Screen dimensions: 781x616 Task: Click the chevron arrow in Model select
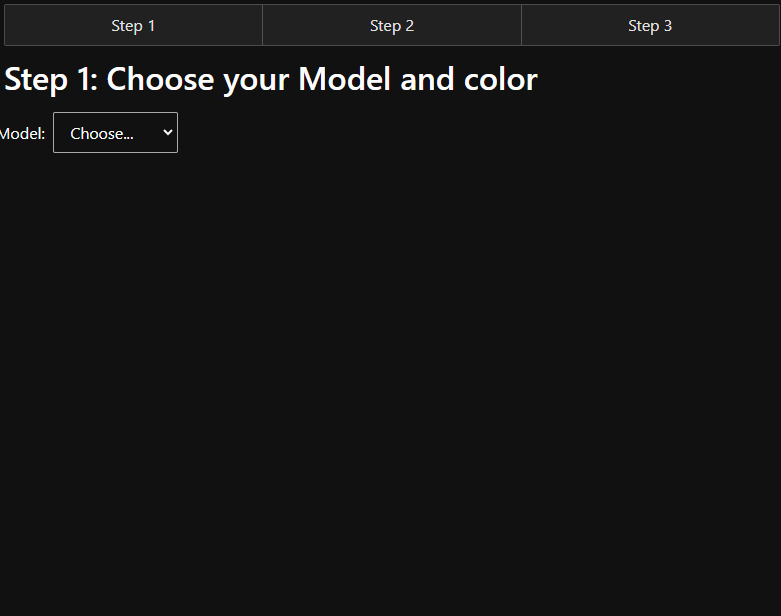(x=167, y=133)
